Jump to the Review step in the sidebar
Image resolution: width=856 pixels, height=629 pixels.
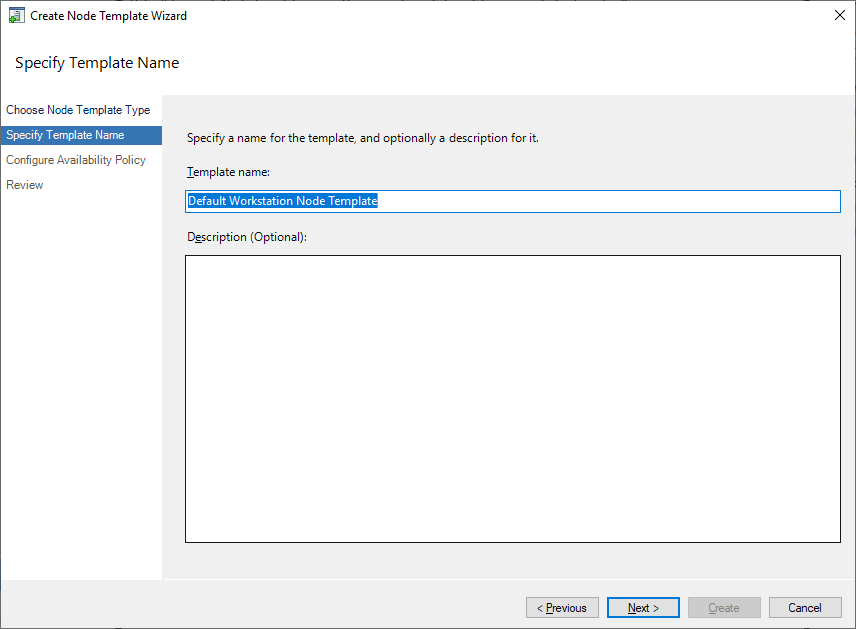click(24, 184)
